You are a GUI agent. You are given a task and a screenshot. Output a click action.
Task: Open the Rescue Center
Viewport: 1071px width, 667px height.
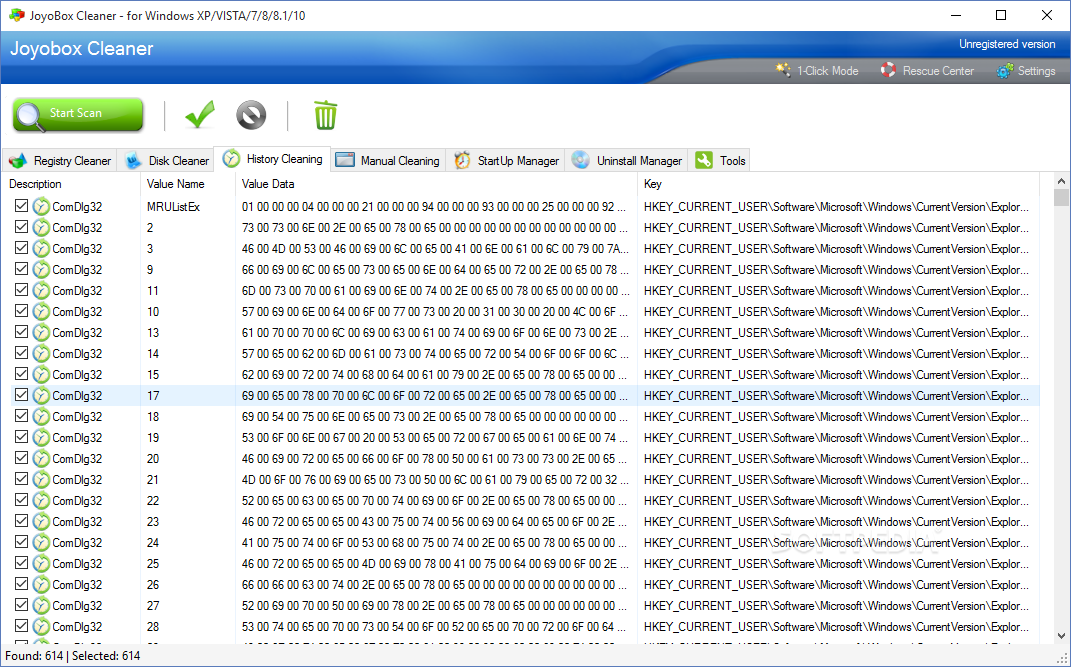(x=927, y=70)
